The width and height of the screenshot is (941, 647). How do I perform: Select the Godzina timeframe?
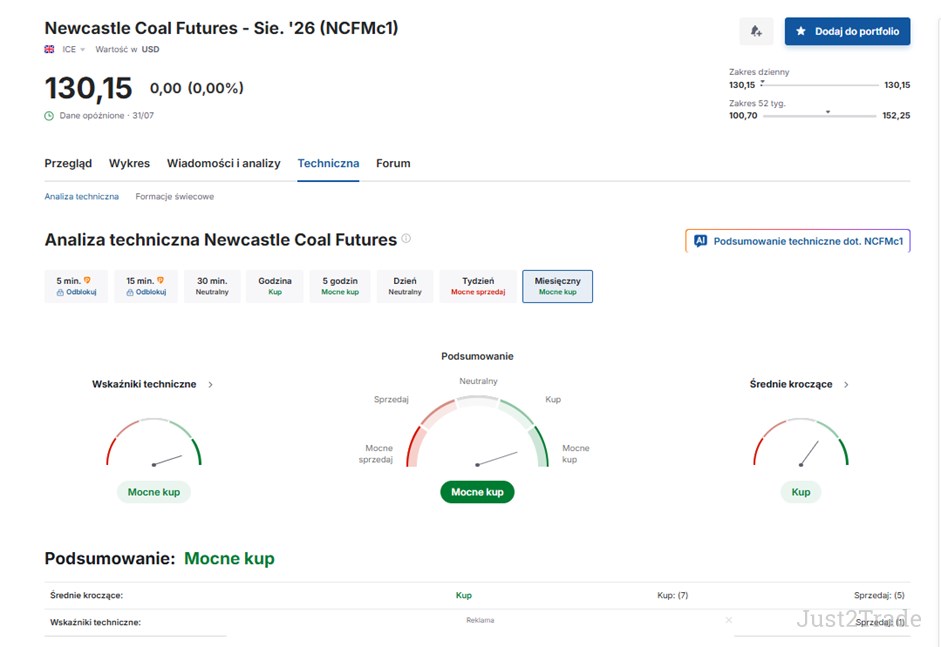tap(275, 286)
